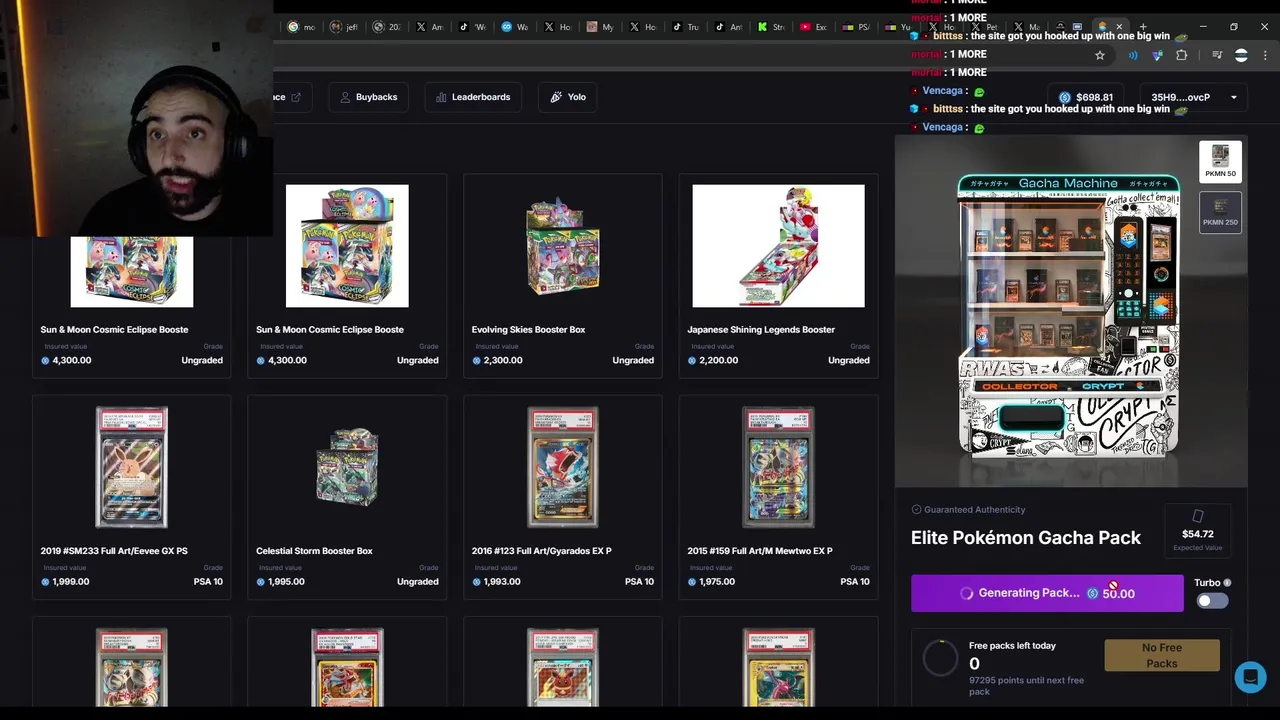Click the USDC coin icon beside $698.81
Image resolution: width=1280 pixels, height=720 pixels.
click(x=1065, y=98)
